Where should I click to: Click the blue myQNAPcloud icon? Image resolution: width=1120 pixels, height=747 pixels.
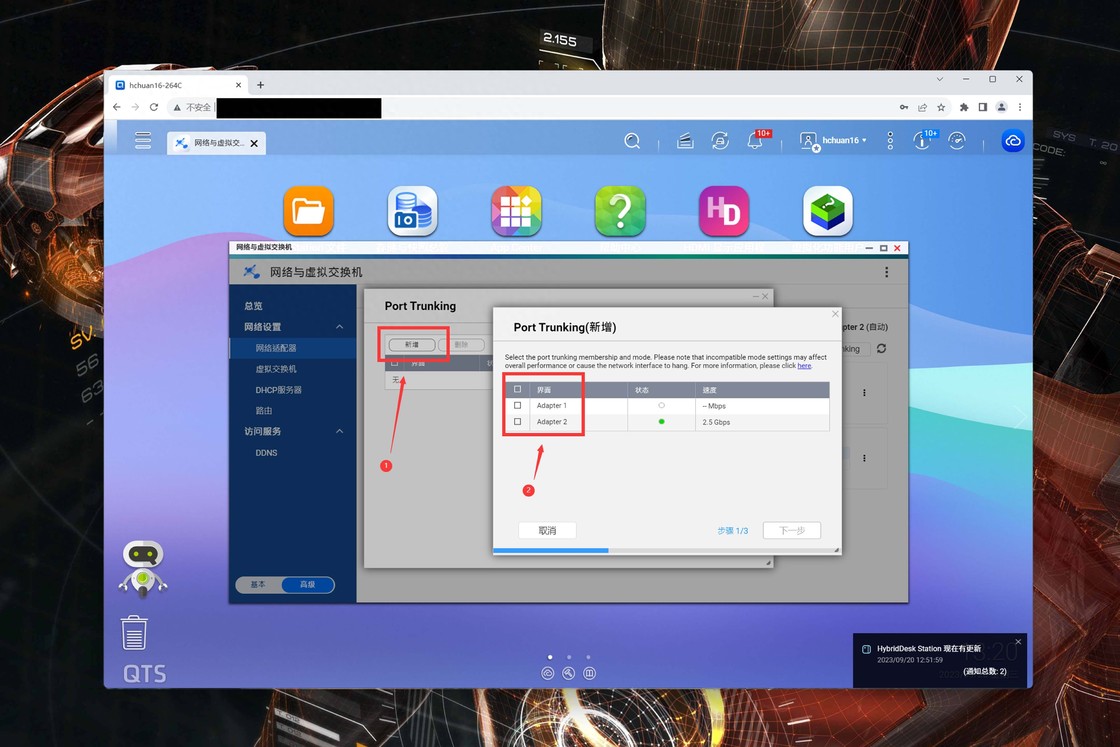(1013, 142)
